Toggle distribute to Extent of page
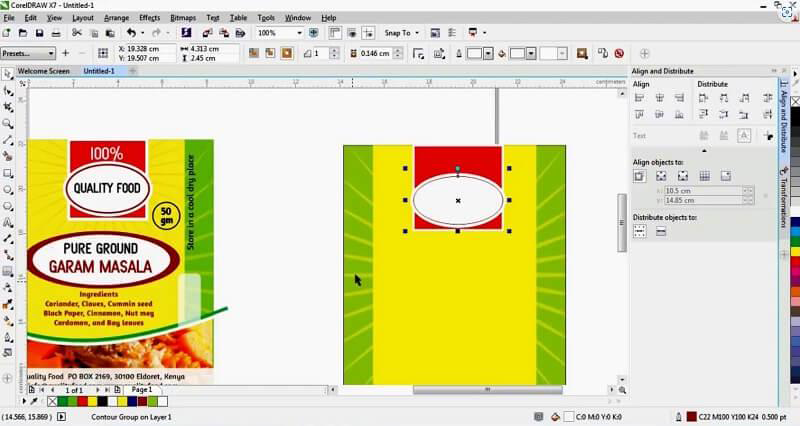The image size is (800, 426). 661,232
